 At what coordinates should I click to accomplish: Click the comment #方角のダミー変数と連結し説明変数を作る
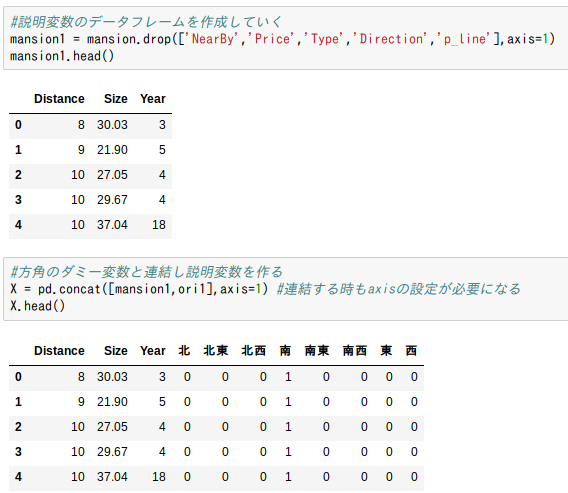click(x=146, y=272)
